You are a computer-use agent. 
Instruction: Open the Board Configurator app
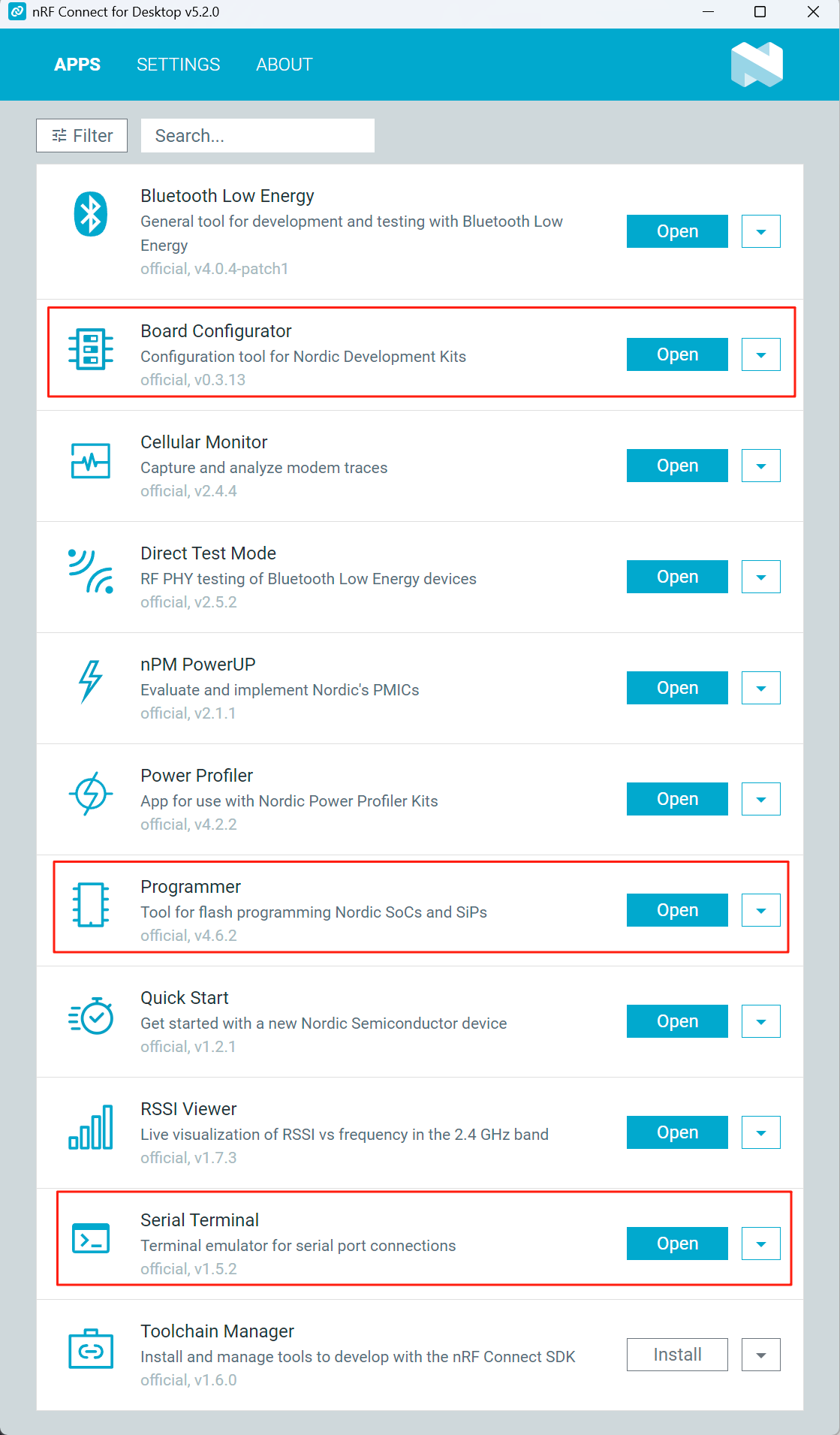[677, 354]
